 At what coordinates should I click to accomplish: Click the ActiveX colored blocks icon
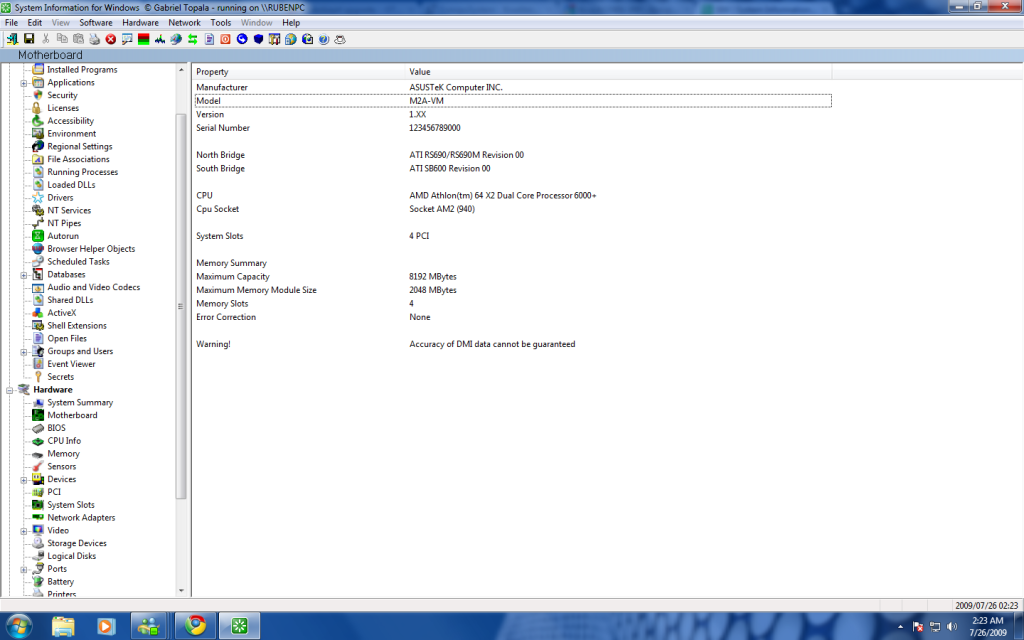pos(38,313)
